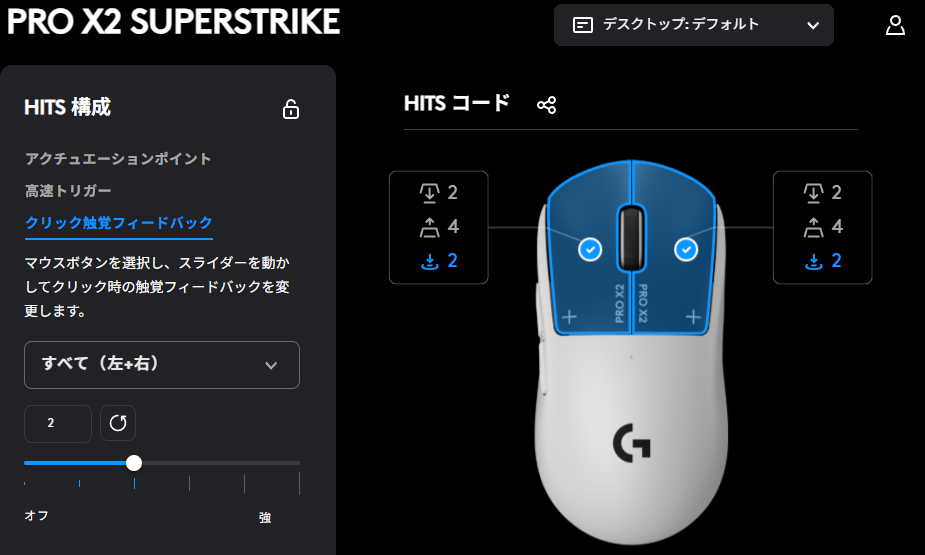925x555 pixels.
Task: Click left panel blue haptic feedback icon
Action: (429, 261)
